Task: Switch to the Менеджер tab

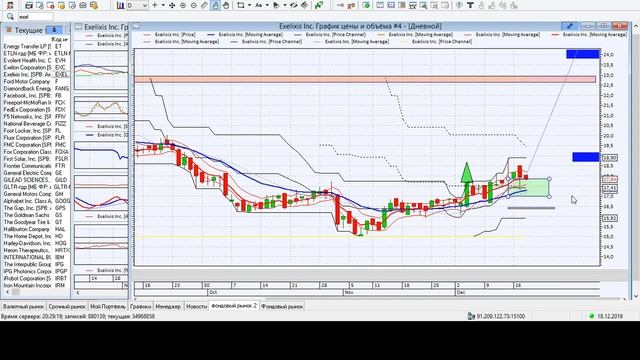Action: point(168,306)
